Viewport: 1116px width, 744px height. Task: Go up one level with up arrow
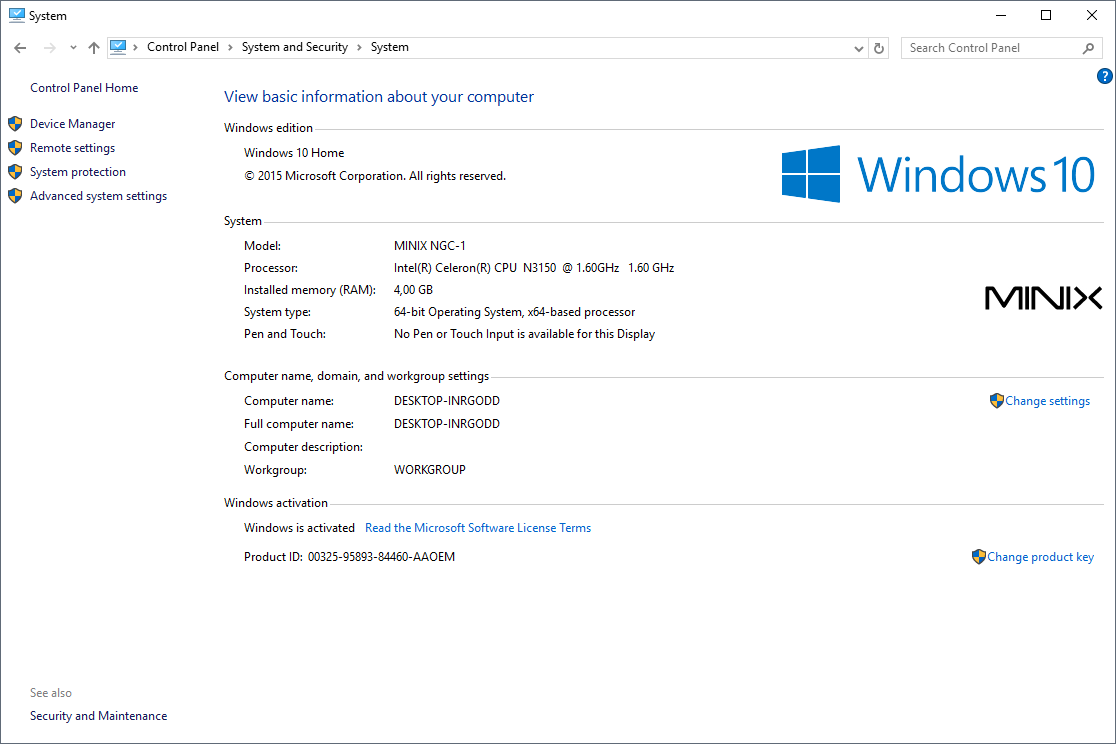(94, 48)
